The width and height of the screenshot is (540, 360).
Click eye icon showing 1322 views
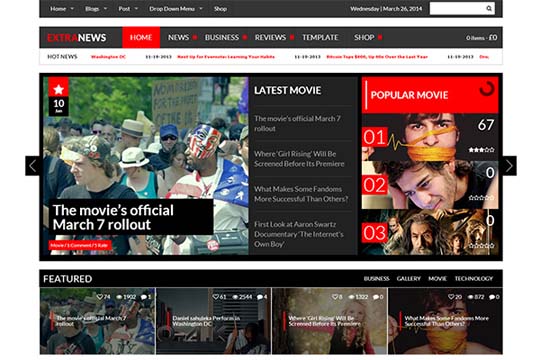point(351,297)
